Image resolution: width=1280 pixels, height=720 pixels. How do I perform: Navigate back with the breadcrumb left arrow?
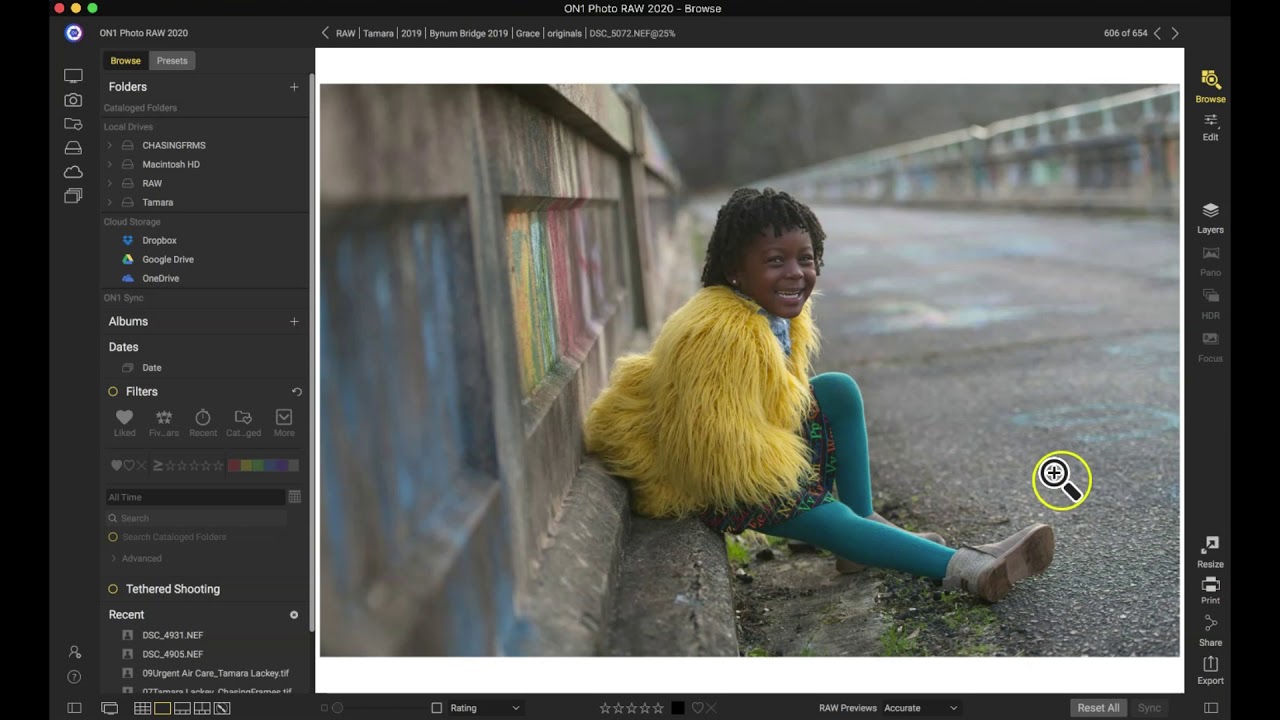pos(325,33)
